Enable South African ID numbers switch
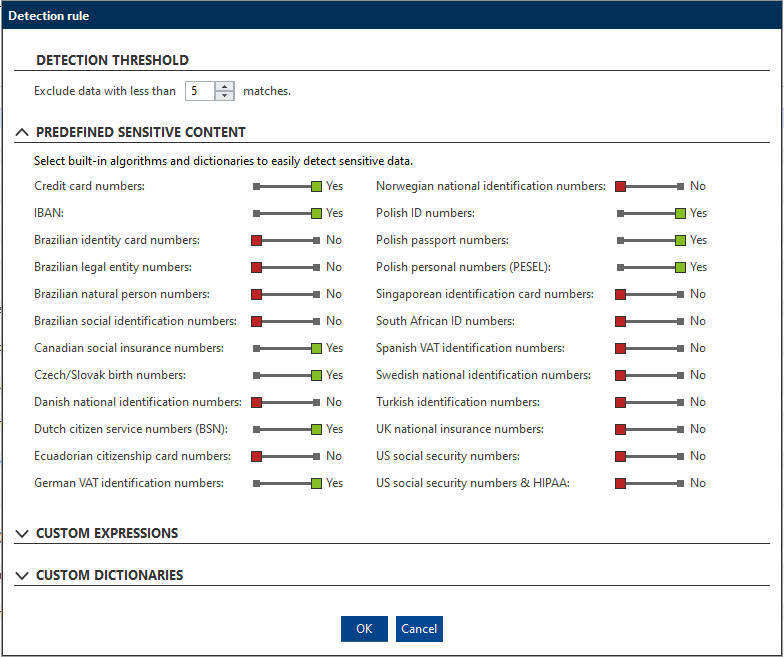The height and width of the screenshot is (657, 784). click(x=650, y=322)
